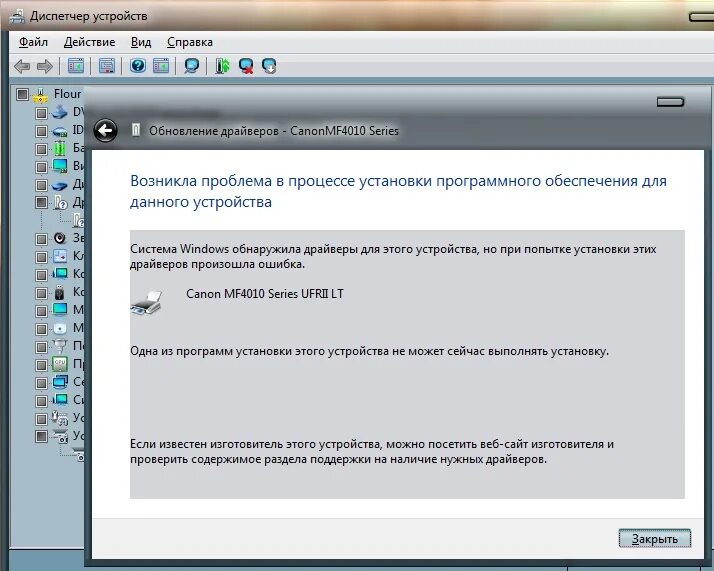
Task: Expand the Ди disk drives node
Action: 41,185
